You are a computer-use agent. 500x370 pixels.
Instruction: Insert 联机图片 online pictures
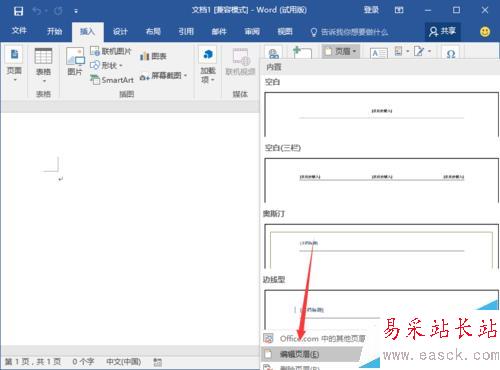pos(111,51)
